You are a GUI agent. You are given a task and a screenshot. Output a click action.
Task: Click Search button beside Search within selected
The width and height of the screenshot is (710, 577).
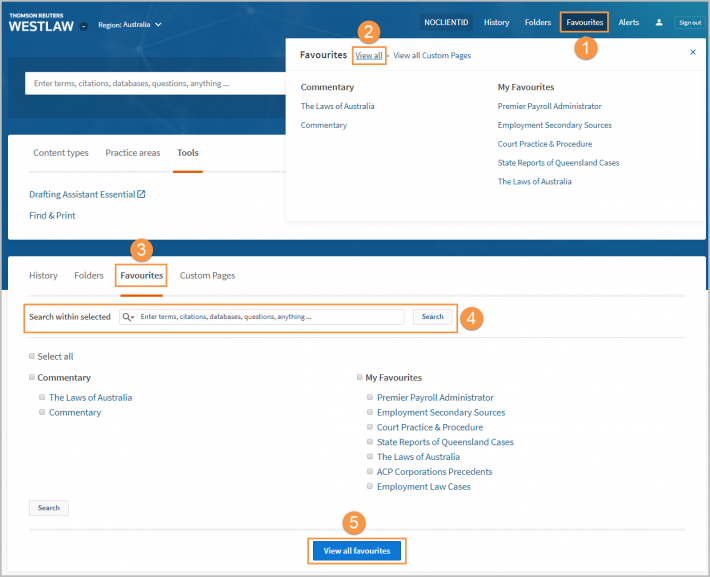432,317
